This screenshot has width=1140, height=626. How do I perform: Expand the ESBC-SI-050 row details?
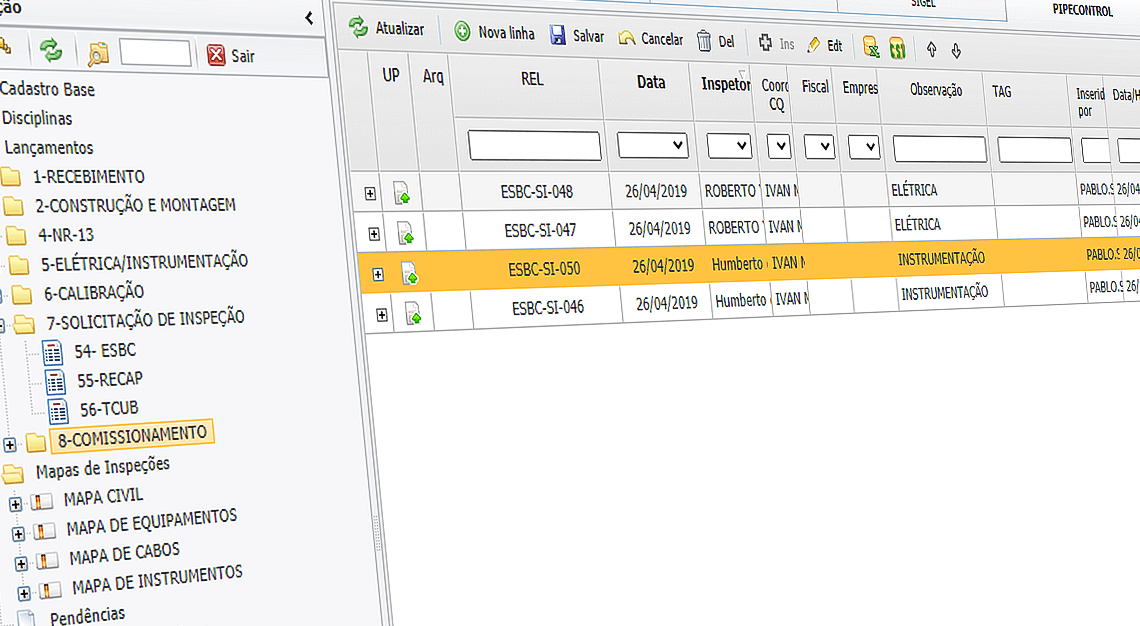tap(378, 274)
